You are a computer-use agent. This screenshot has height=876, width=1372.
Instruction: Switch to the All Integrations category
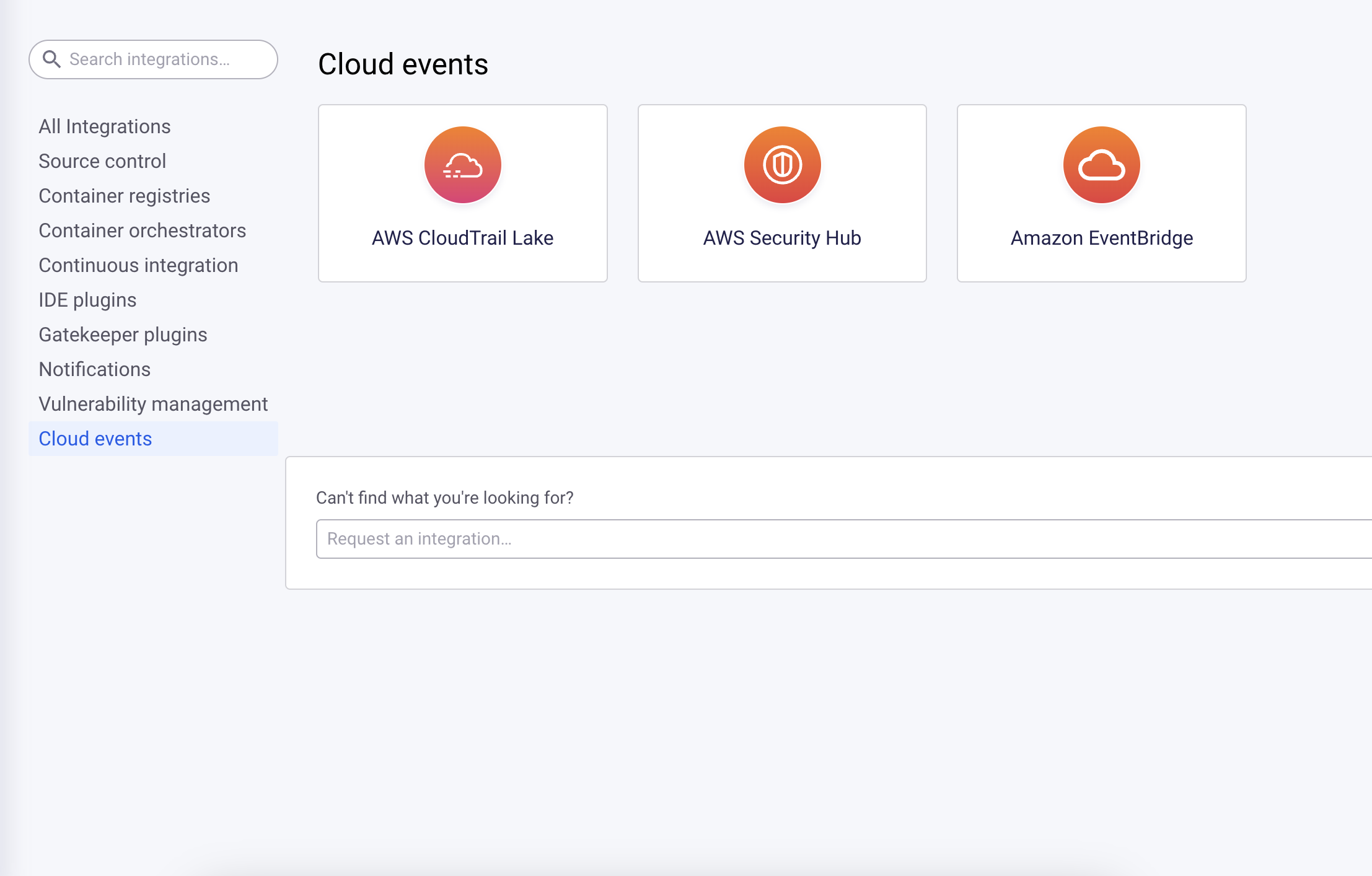pos(105,126)
